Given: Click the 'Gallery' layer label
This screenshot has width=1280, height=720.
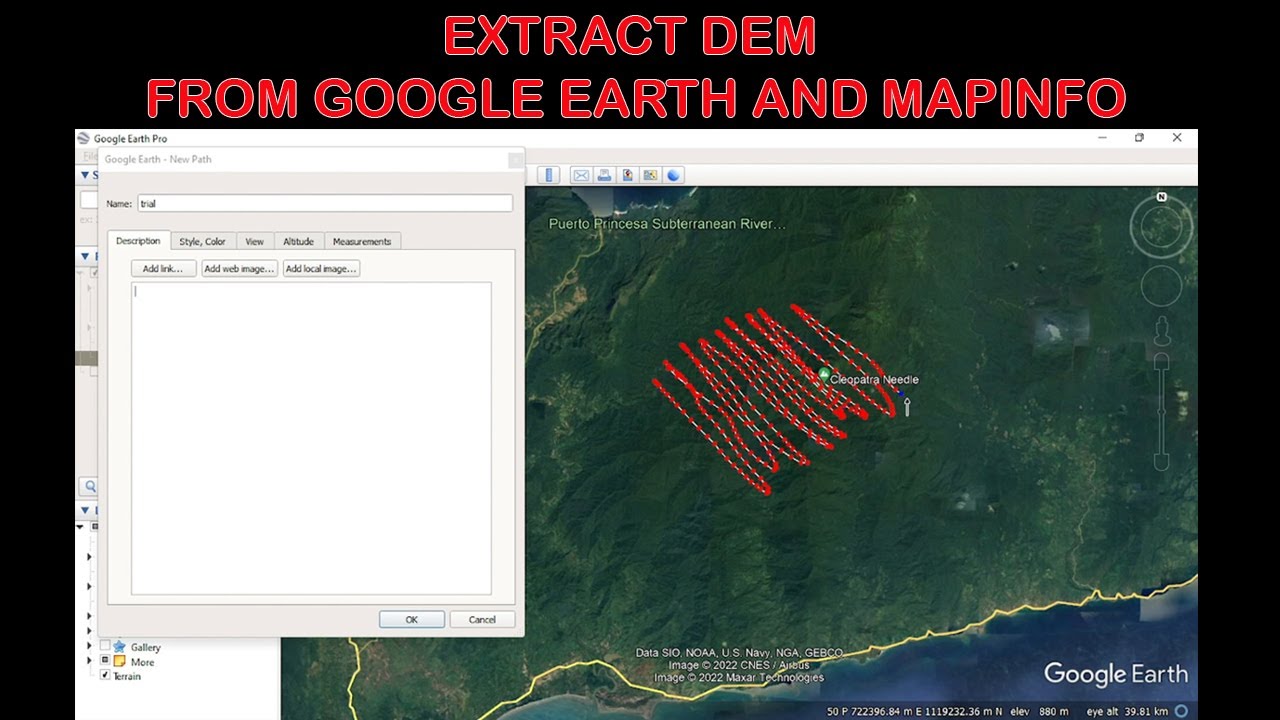Looking at the screenshot, I should point(146,647).
